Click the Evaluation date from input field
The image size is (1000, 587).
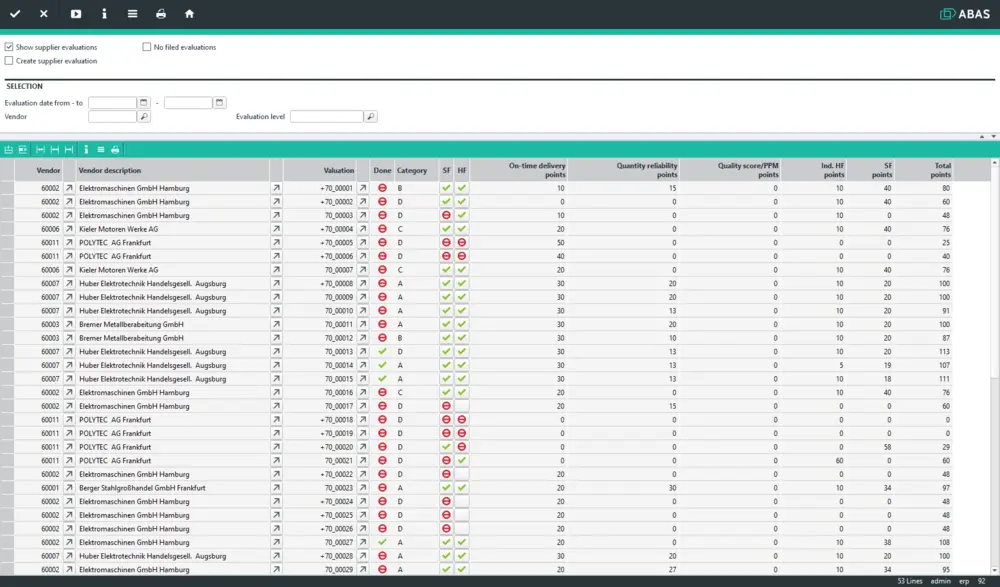[x=112, y=103]
